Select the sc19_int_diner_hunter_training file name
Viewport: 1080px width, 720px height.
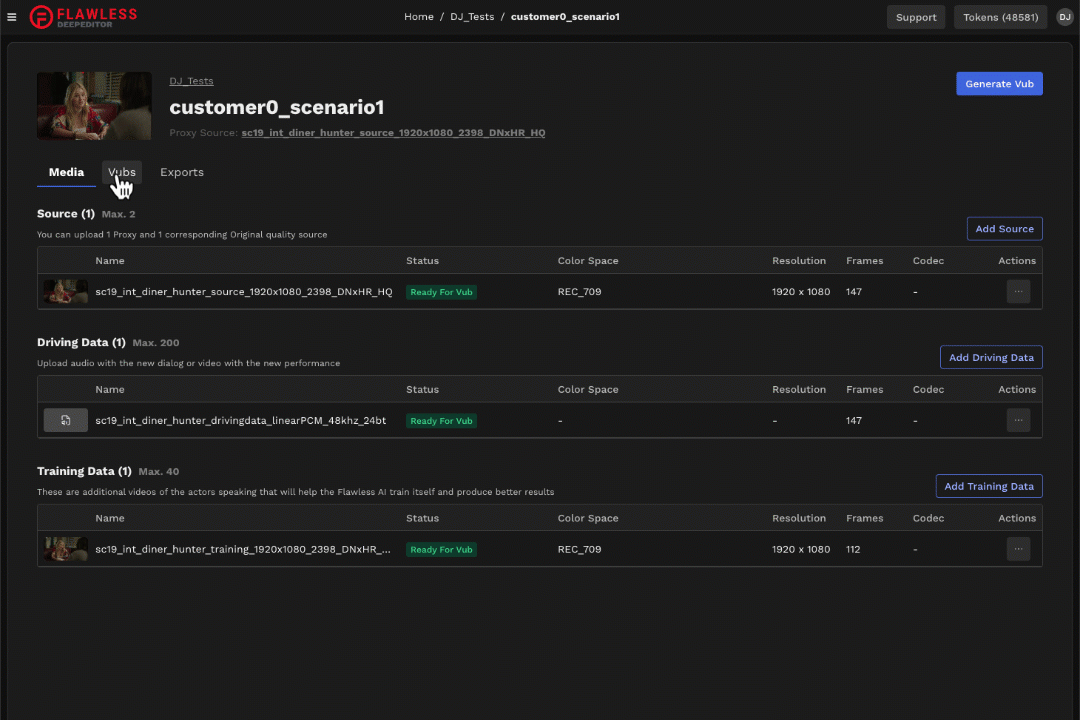pyautogui.click(x=243, y=549)
